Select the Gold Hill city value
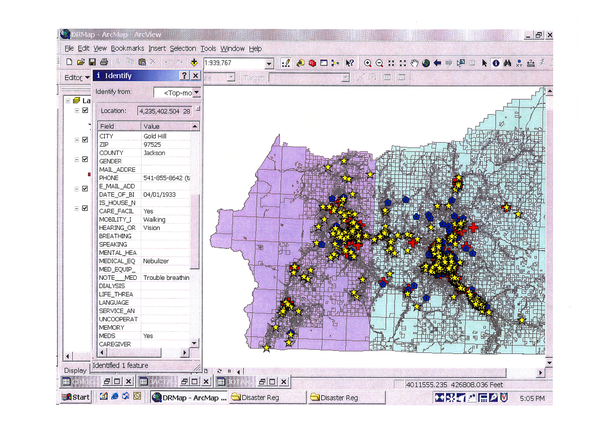615x424 pixels. pos(155,136)
